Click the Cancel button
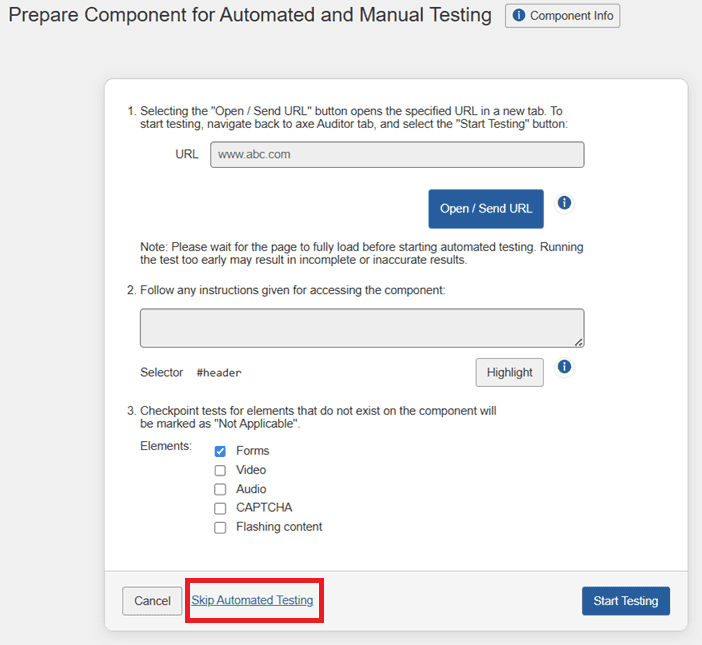The height and width of the screenshot is (645, 702). (x=152, y=601)
